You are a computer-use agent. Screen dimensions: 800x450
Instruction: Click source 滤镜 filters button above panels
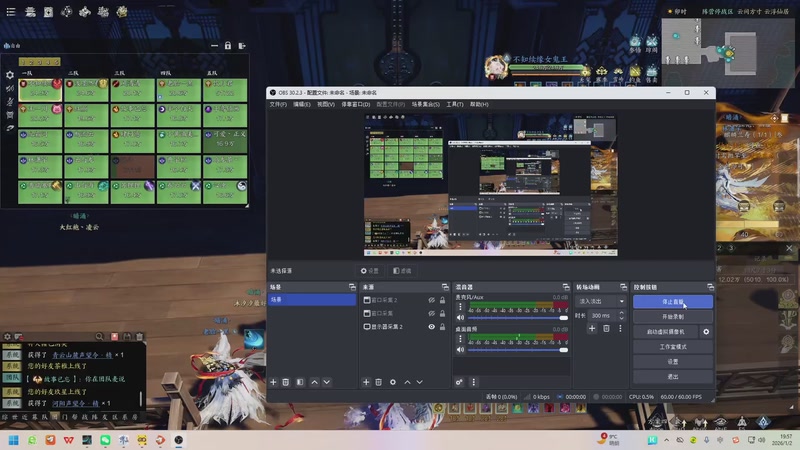pyautogui.click(x=402, y=271)
